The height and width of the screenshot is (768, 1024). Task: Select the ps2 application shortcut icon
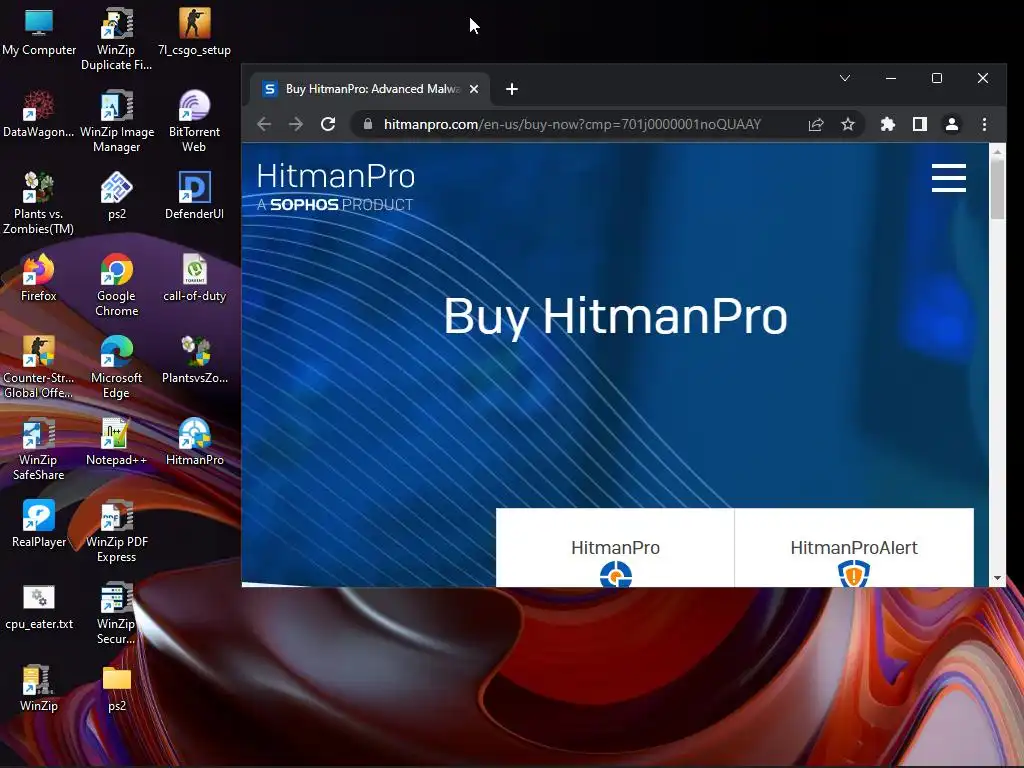116,196
